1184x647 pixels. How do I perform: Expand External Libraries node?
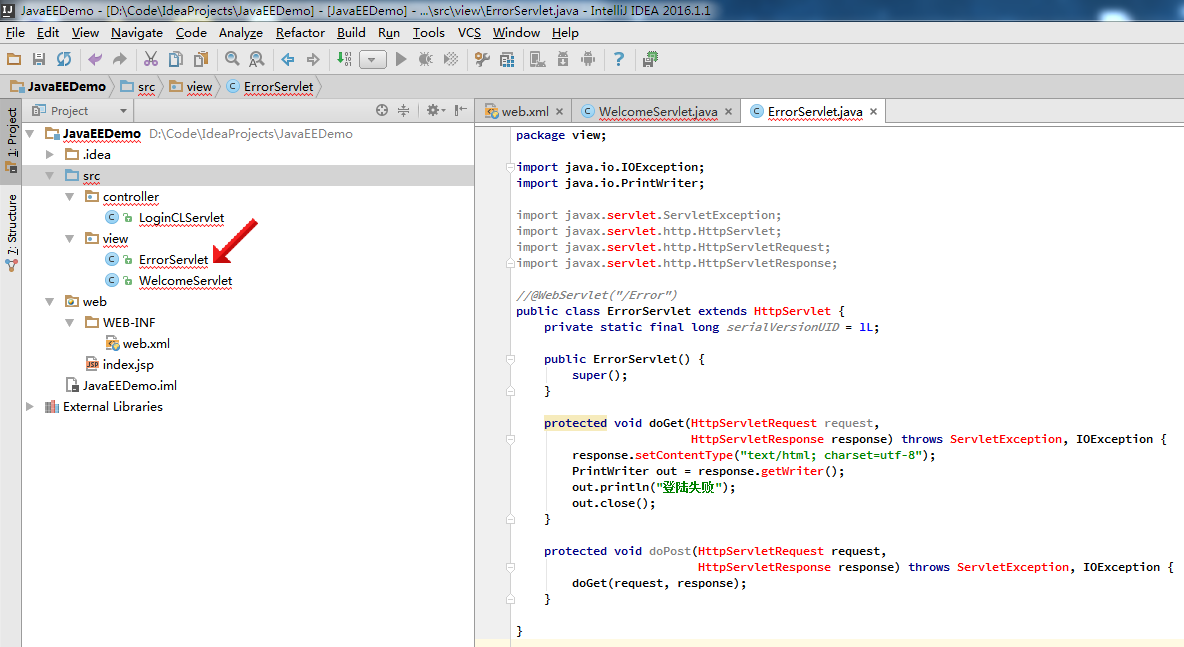point(30,406)
